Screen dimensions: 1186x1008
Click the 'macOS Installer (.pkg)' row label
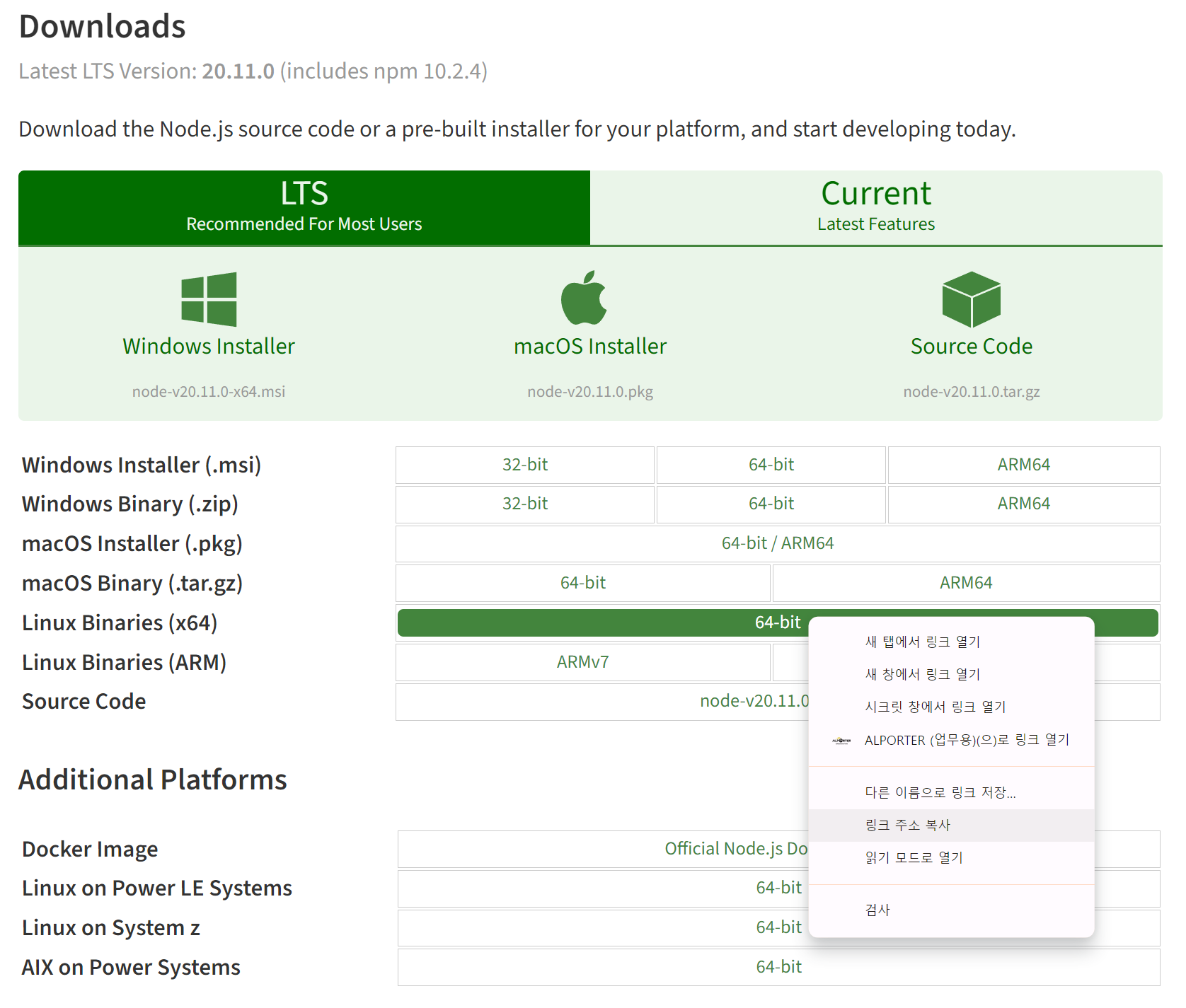[x=132, y=543]
